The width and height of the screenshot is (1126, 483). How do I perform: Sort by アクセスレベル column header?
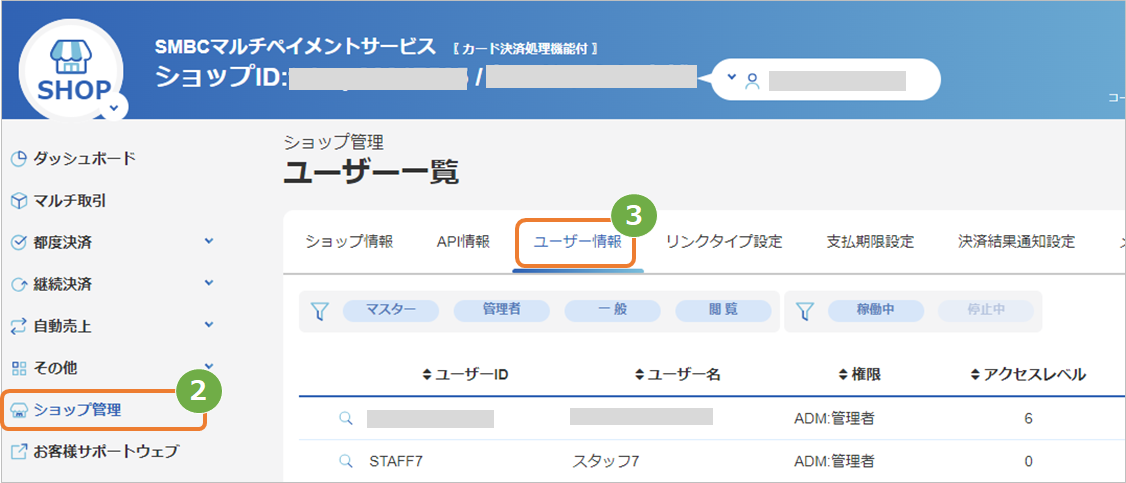pos(1028,374)
